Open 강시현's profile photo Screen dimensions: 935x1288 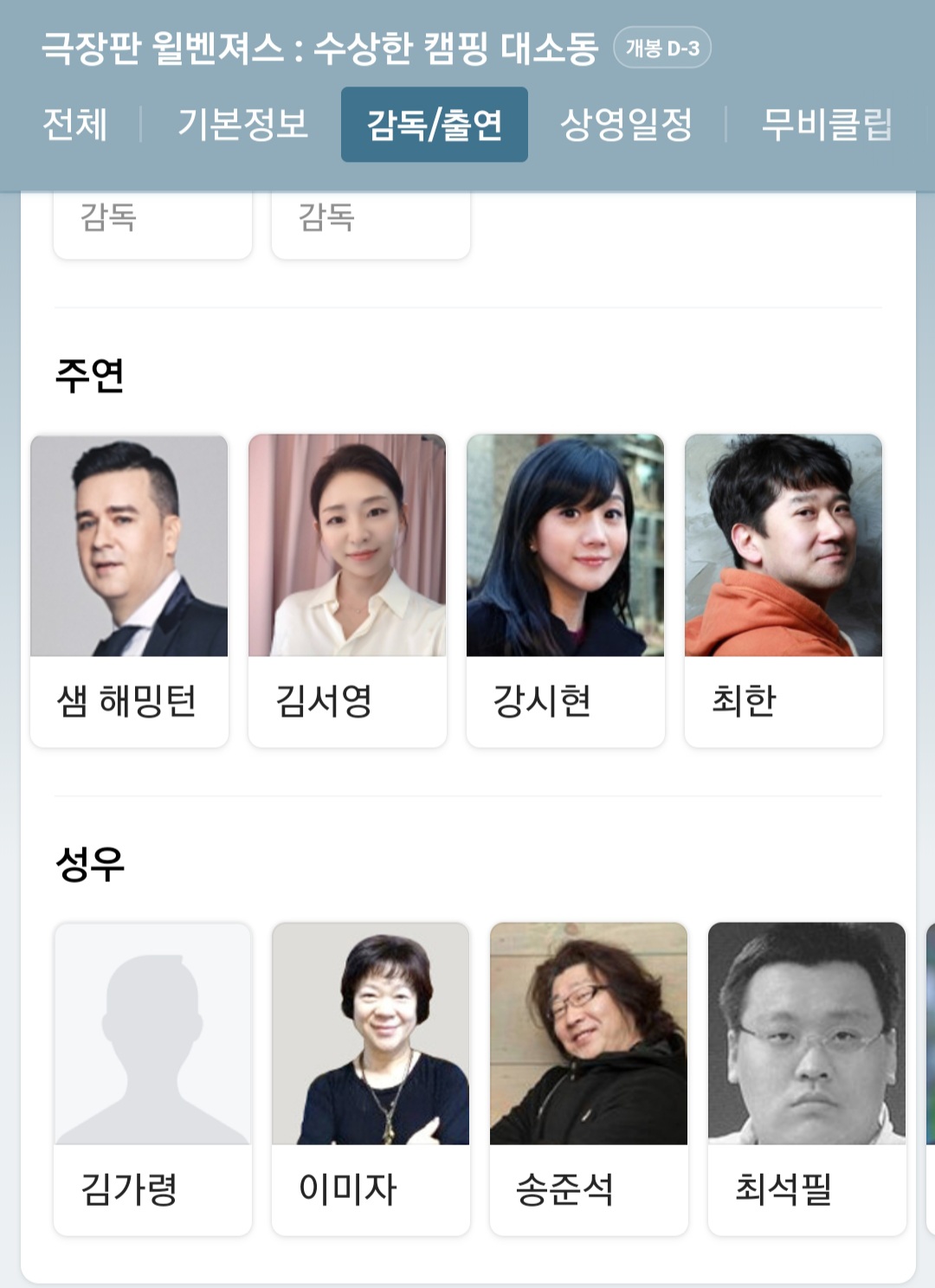[x=565, y=545]
